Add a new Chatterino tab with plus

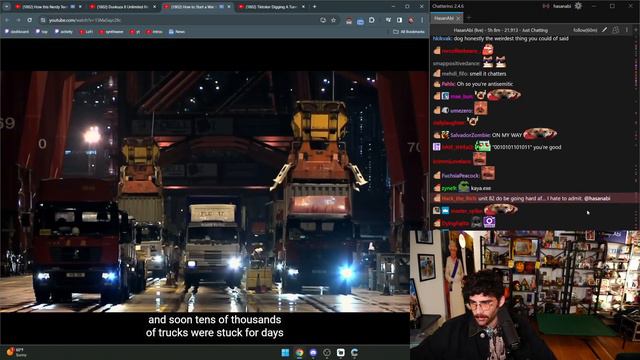469,18
